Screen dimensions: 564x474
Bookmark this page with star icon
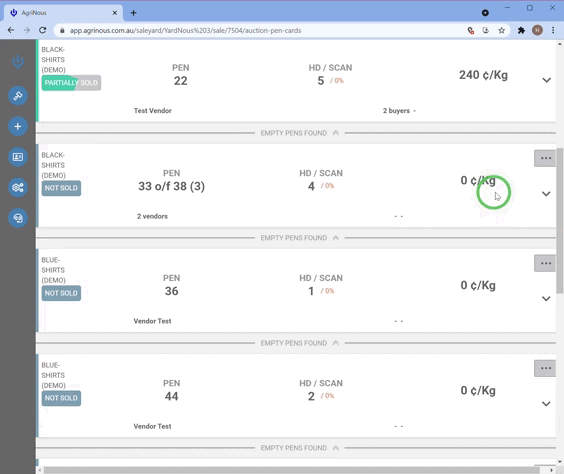[x=501, y=31]
